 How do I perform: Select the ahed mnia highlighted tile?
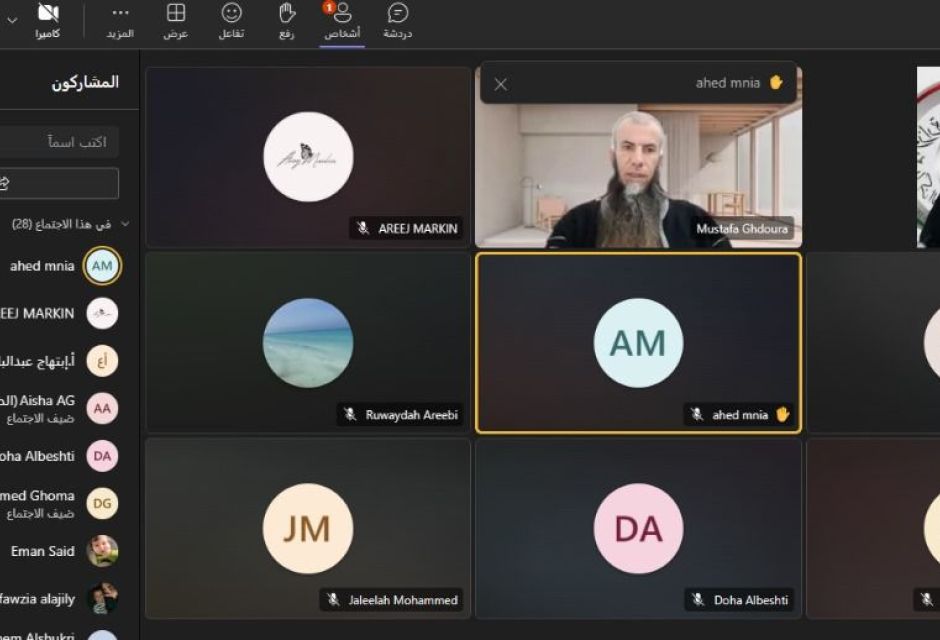[x=638, y=343]
